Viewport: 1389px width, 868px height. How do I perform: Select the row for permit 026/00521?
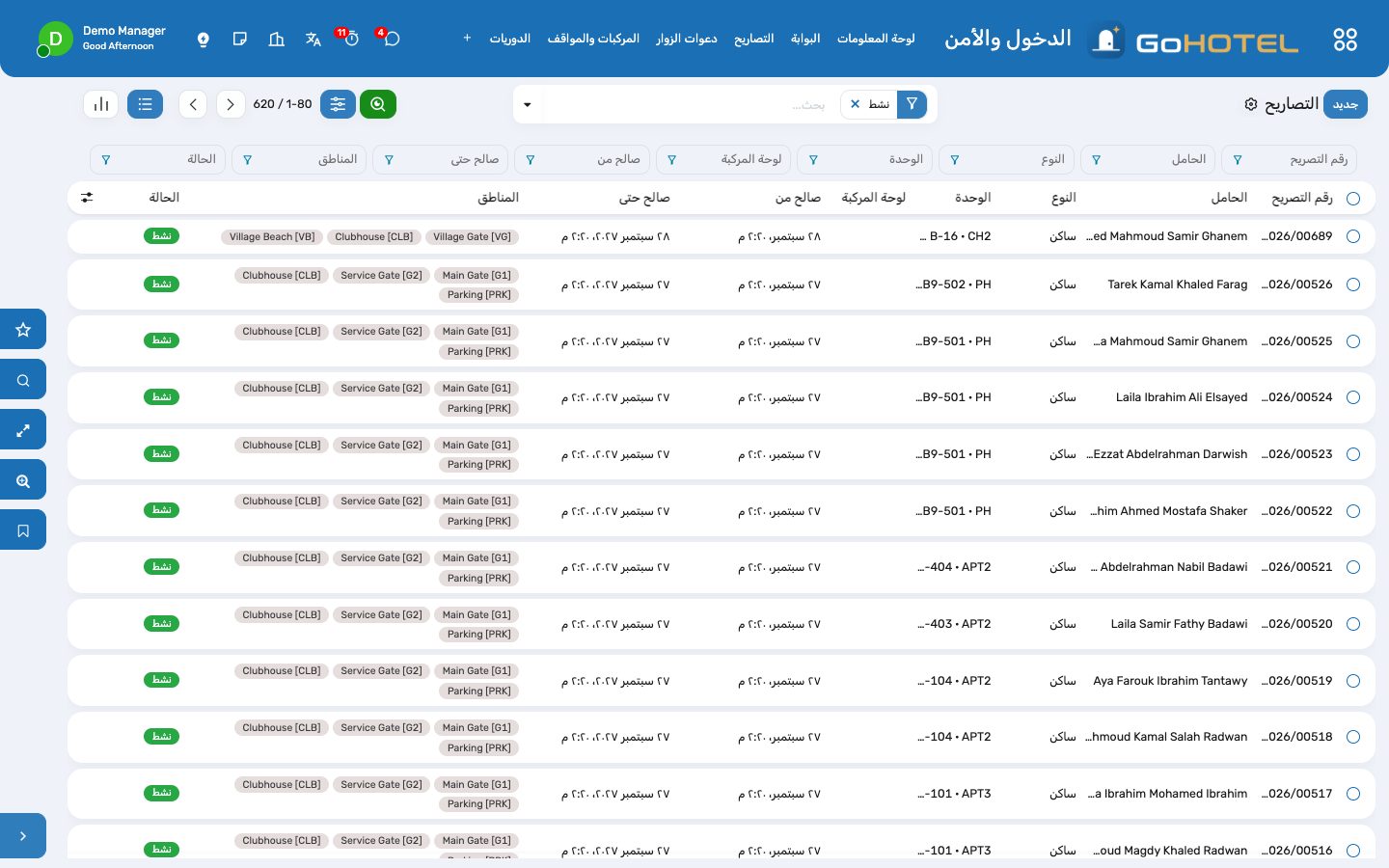[x=1353, y=567]
